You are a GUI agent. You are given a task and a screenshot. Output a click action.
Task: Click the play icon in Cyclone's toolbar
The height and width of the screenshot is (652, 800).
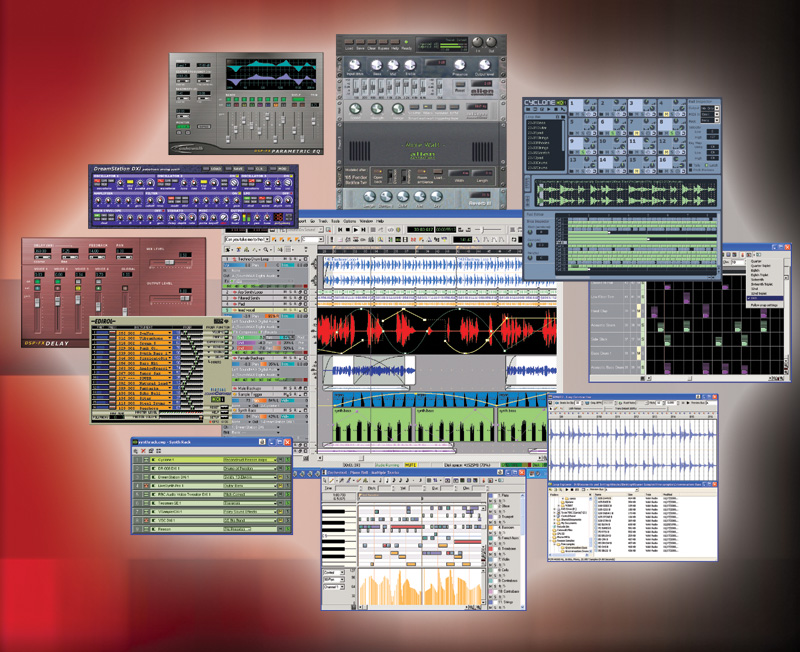coord(548,109)
